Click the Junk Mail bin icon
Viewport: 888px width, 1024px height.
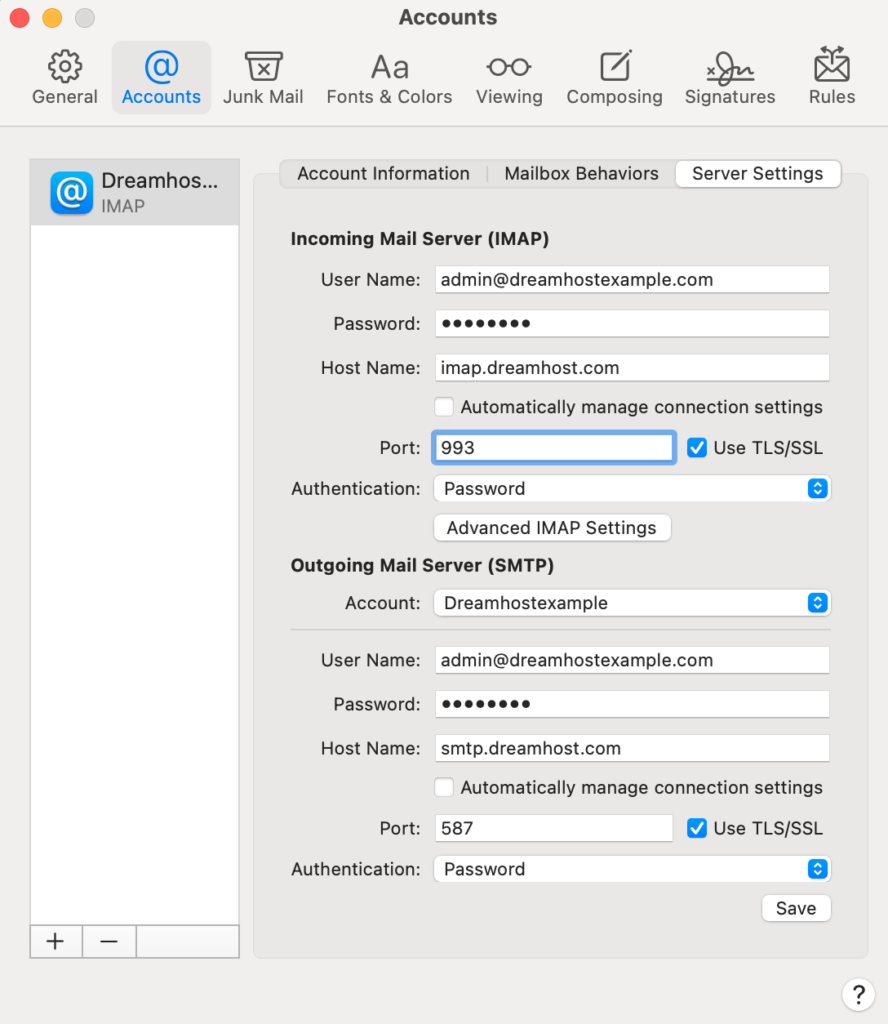click(263, 68)
